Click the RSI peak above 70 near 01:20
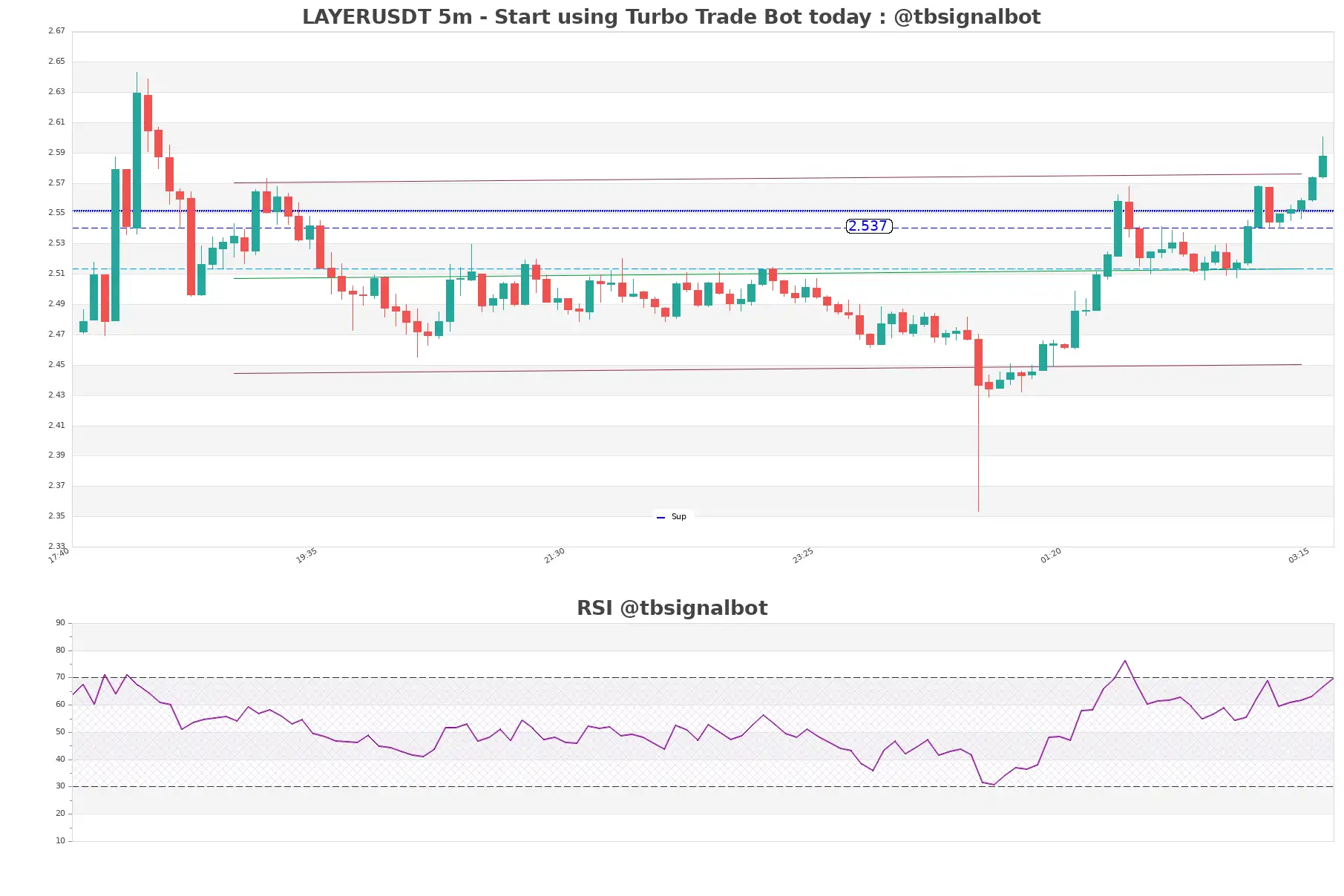1344x896 pixels. pos(1125,661)
